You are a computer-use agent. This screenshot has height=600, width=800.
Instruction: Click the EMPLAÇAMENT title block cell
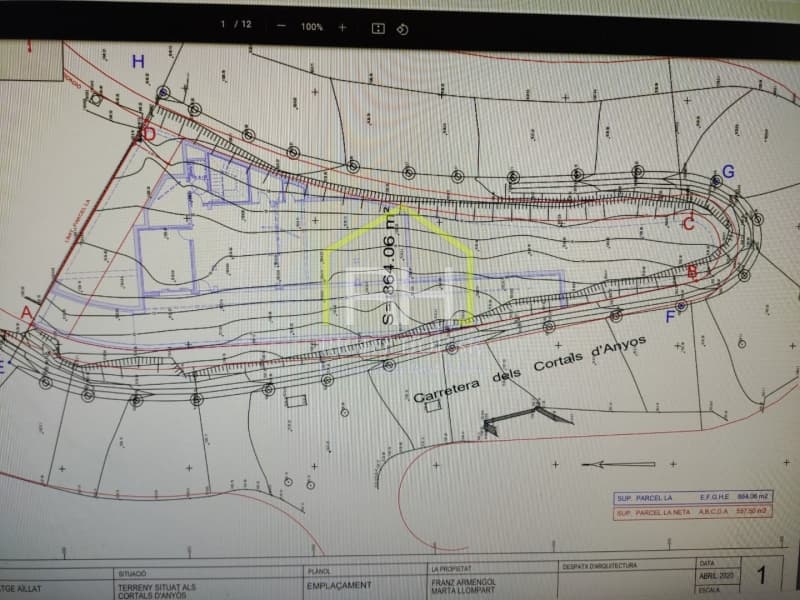point(340,585)
